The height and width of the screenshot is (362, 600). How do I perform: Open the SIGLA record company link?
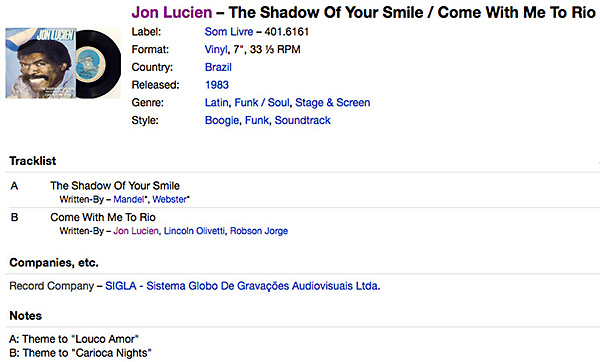coord(243,286)
